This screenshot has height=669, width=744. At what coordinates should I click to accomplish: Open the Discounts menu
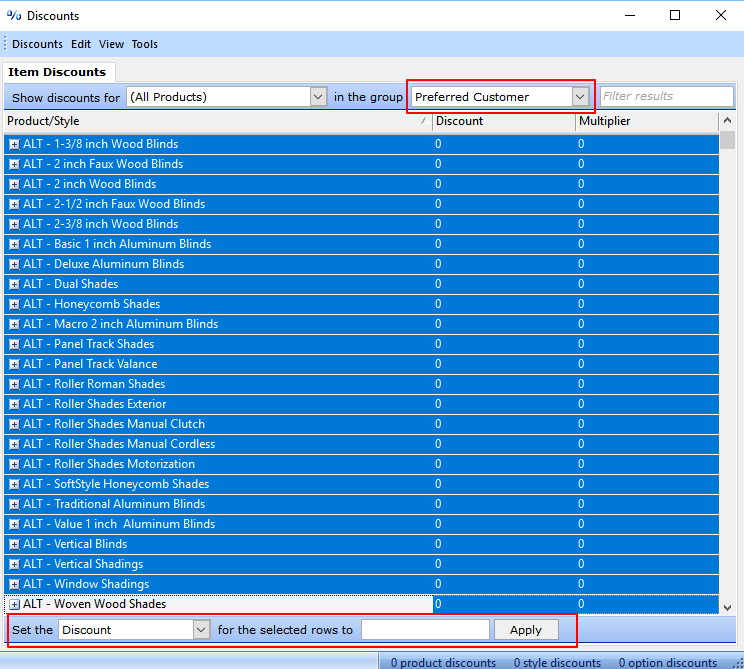(37, 44)
